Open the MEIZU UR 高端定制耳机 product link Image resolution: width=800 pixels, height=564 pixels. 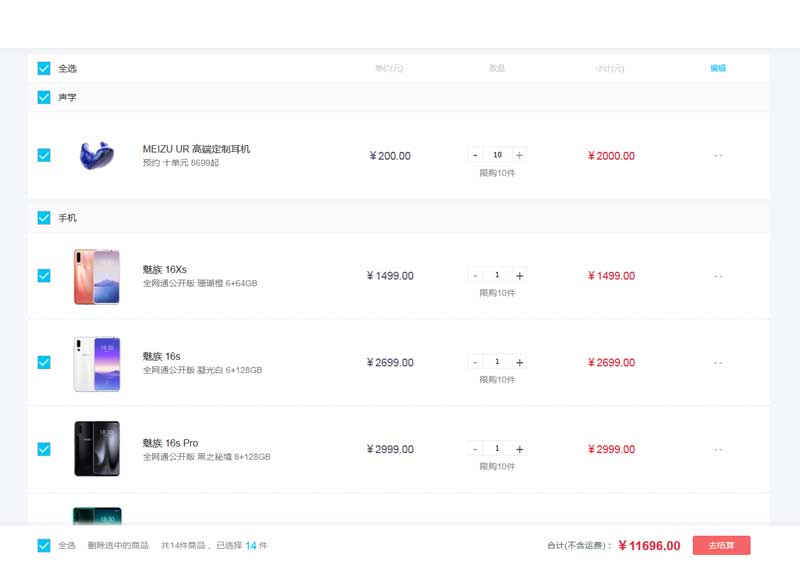tap(196, 149)
